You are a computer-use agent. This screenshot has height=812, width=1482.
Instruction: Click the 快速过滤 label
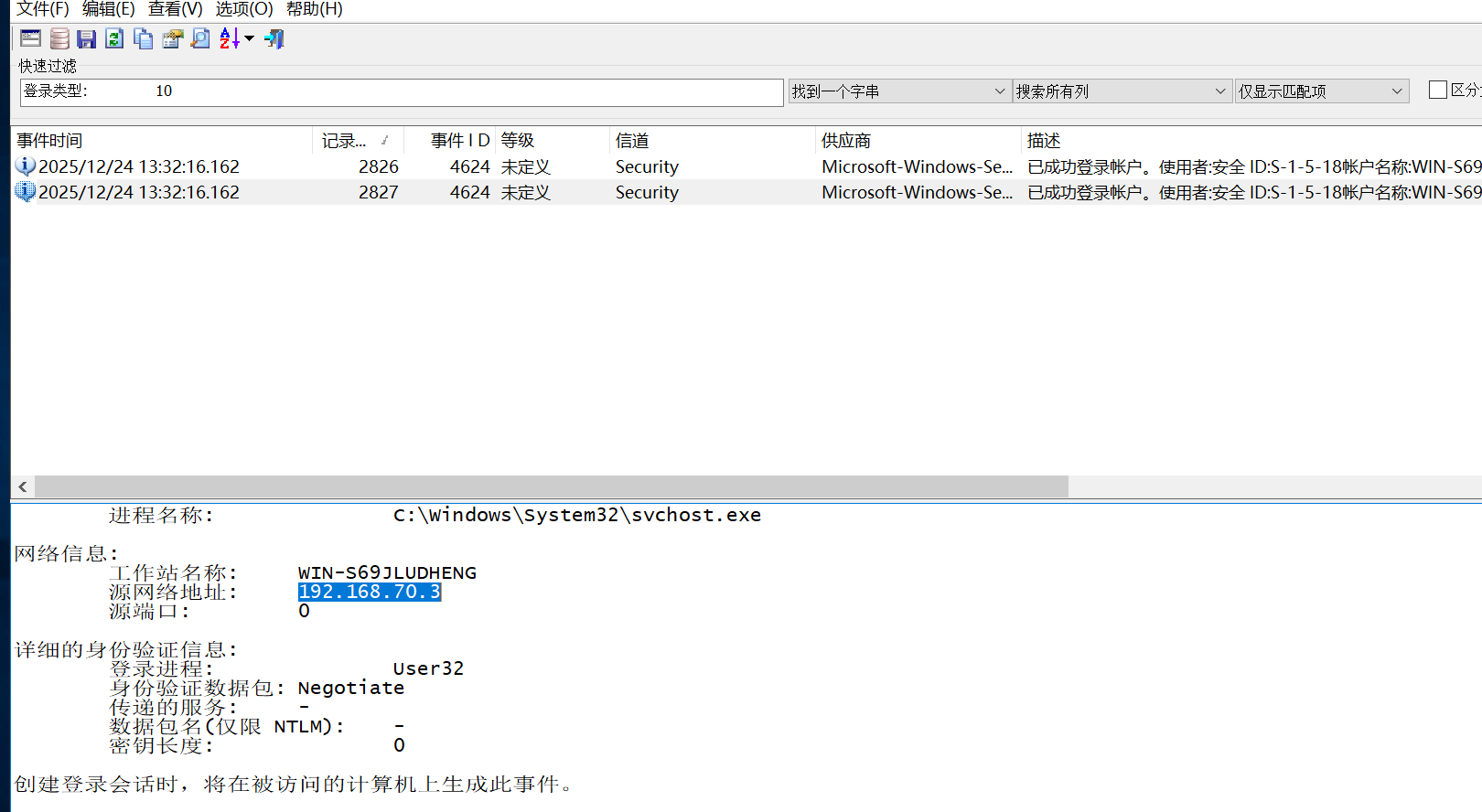pyautogui.click(x=48, y=66)
